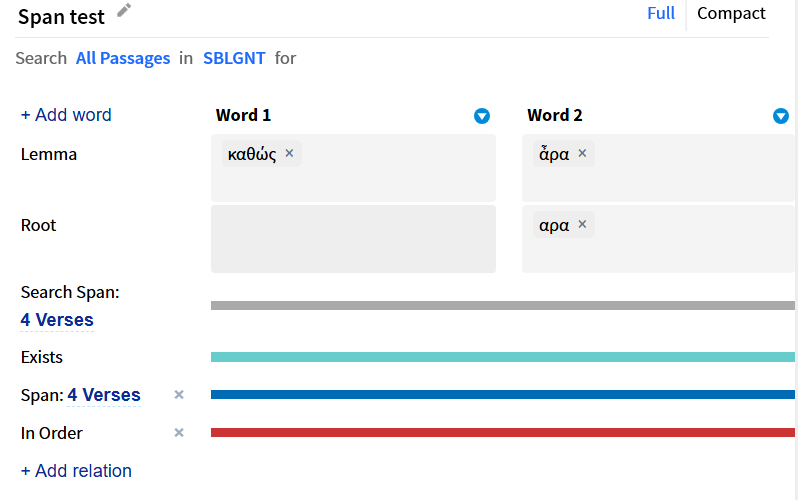Click the In Order relation label
798x500 pixels.
[51, 433]
